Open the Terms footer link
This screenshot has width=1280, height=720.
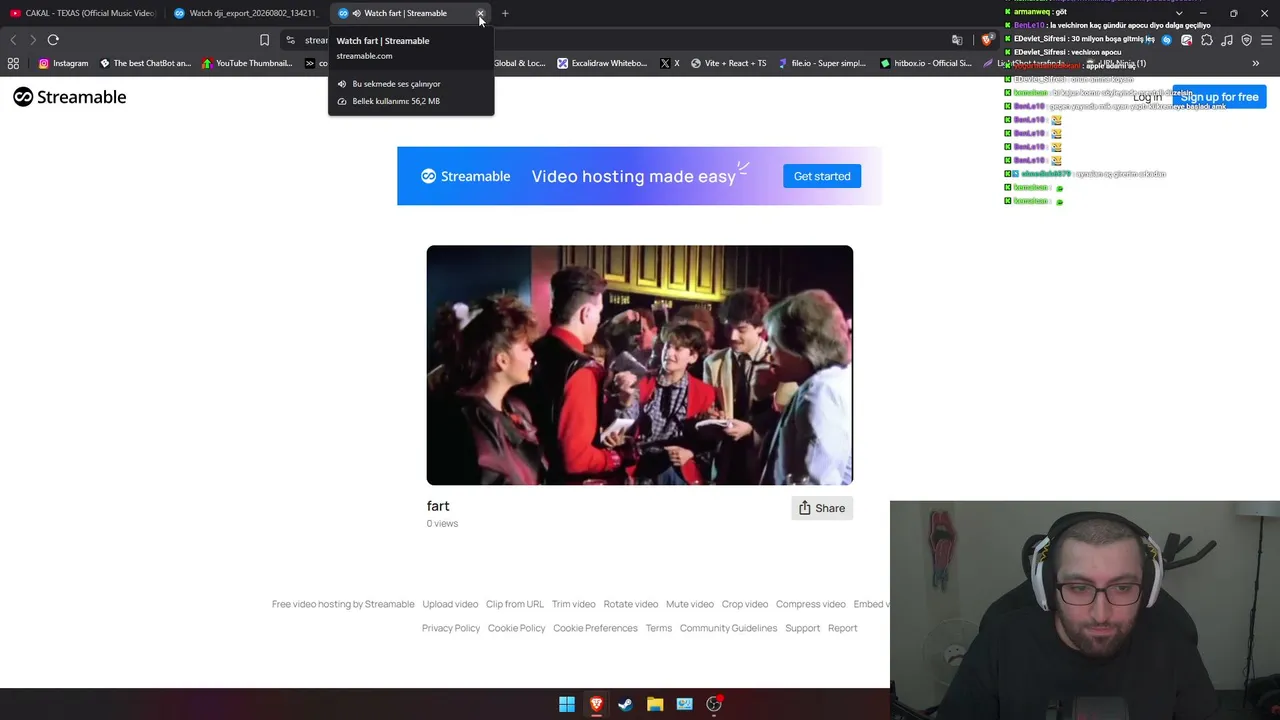click(x=659, y=628)
